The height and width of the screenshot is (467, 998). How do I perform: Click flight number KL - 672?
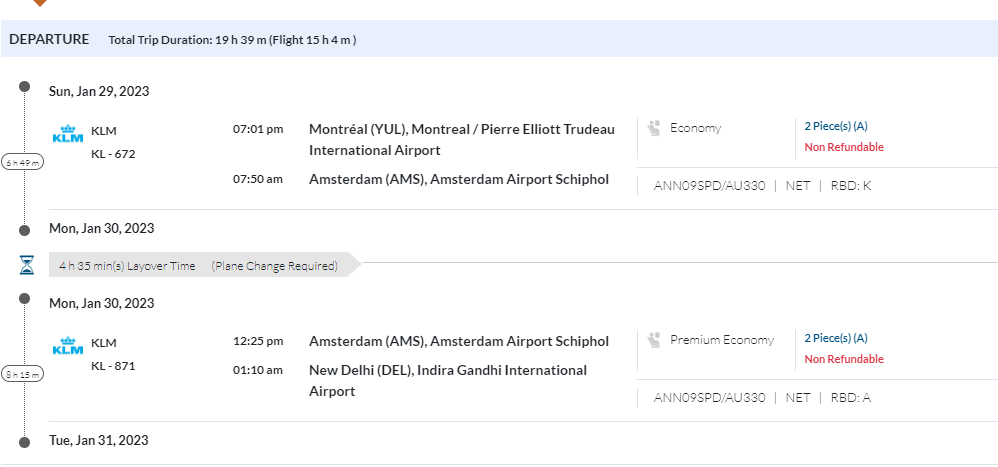(x=113, y=154)
